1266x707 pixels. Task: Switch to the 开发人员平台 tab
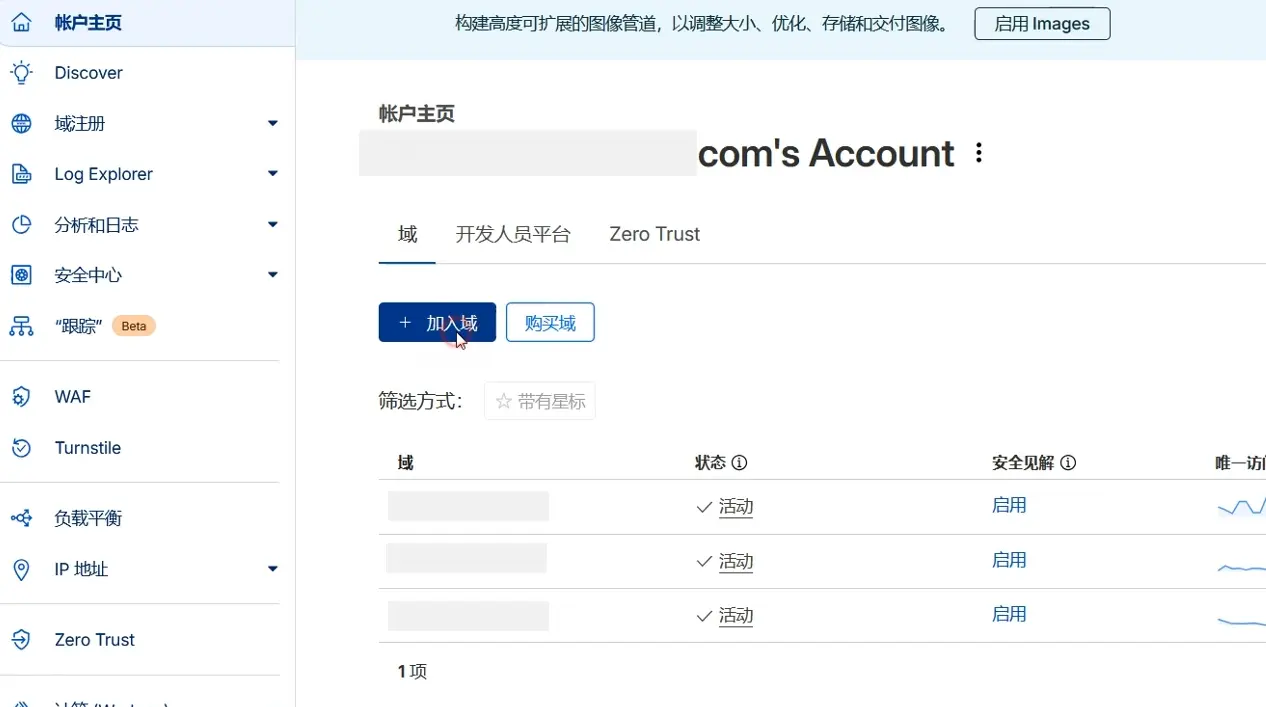[x=513, y=234]
